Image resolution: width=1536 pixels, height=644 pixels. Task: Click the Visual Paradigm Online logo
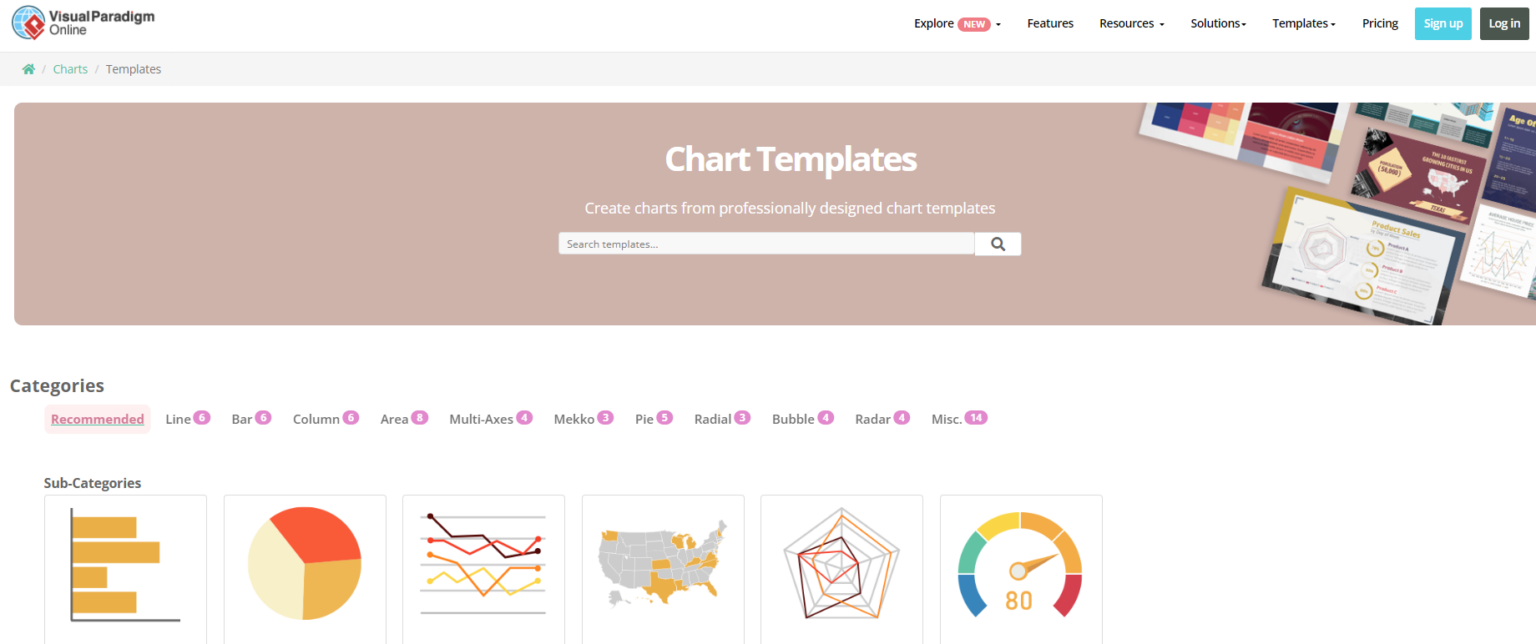(x=82, y=22)
